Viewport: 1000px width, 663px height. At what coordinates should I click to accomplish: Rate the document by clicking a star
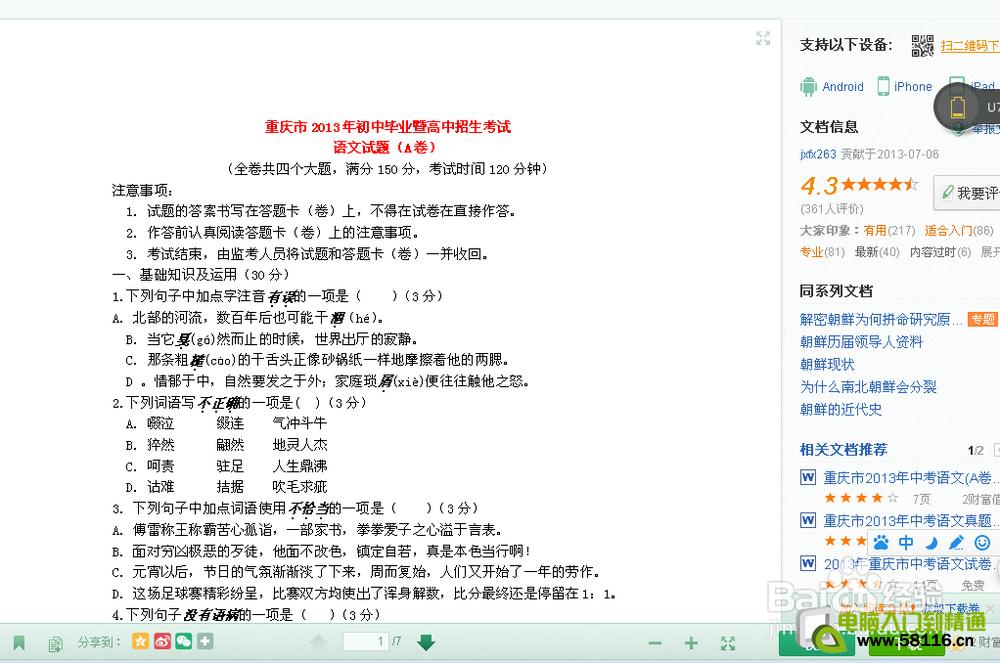pos(880,185)
